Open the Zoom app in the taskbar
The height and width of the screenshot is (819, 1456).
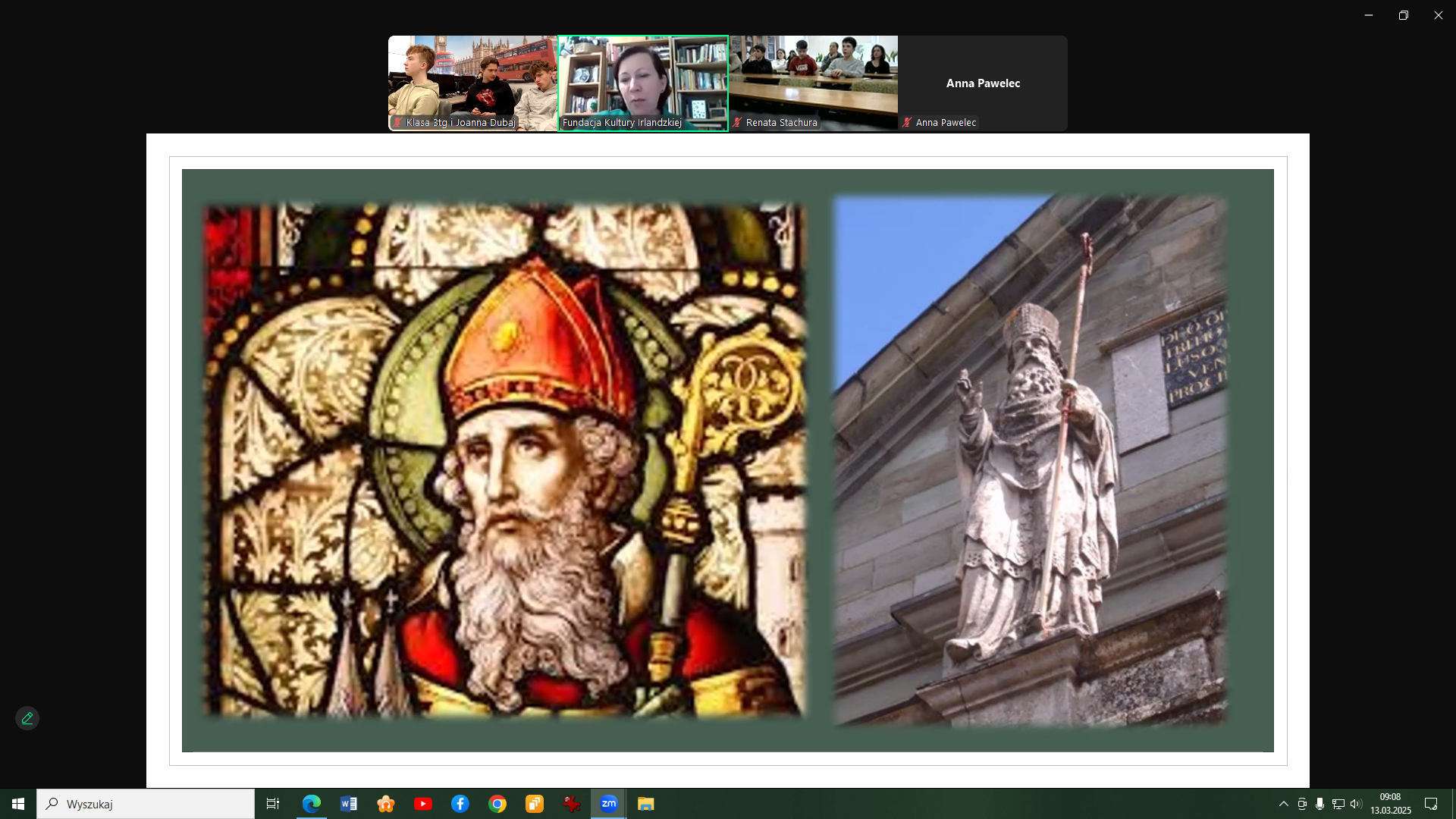pos(608,804)
